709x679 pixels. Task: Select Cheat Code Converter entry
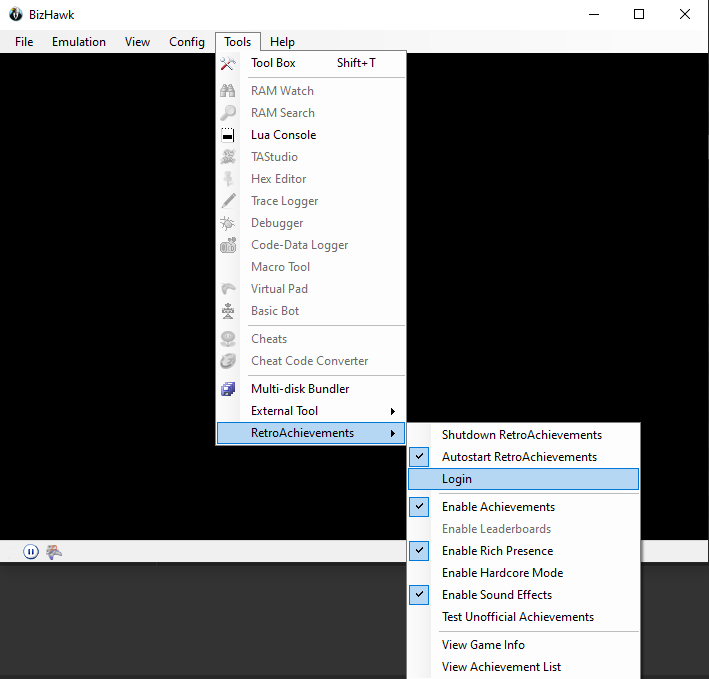[311, 361]
